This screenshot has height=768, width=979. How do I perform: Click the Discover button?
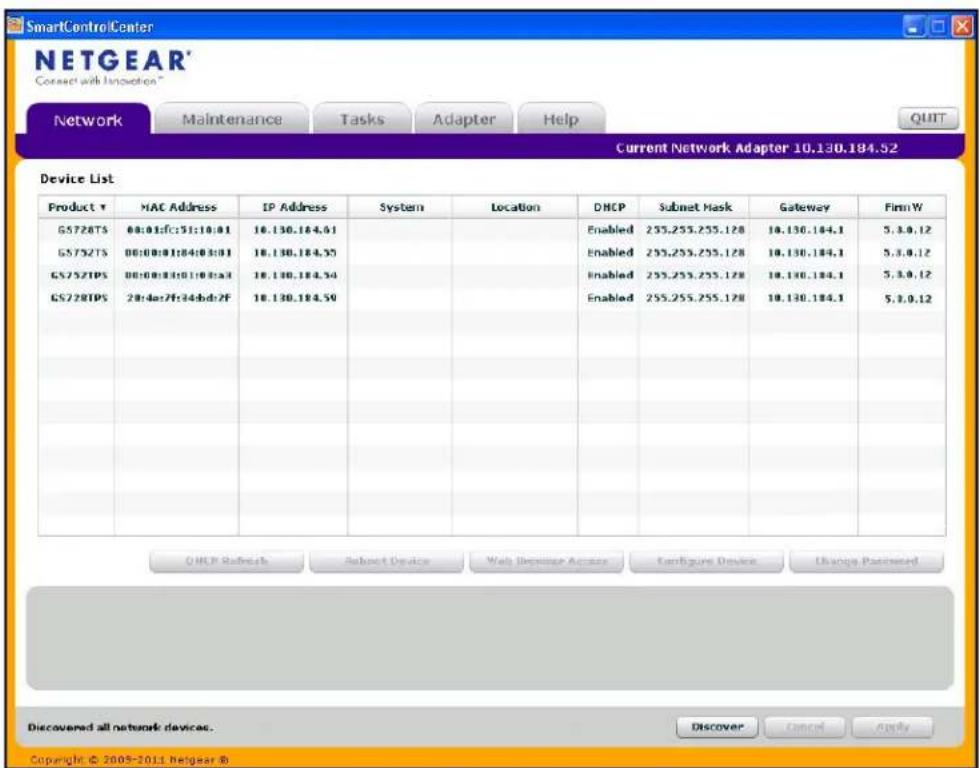point(717,727)
